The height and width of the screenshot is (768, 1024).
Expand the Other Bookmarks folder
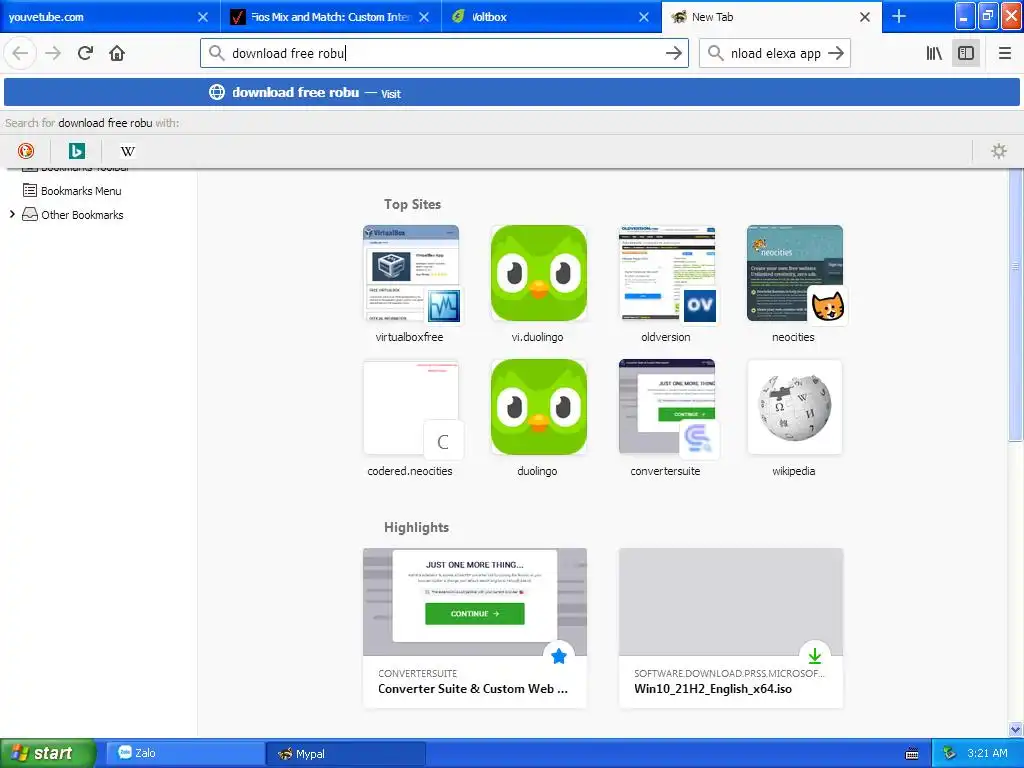(x=12, y=214)
